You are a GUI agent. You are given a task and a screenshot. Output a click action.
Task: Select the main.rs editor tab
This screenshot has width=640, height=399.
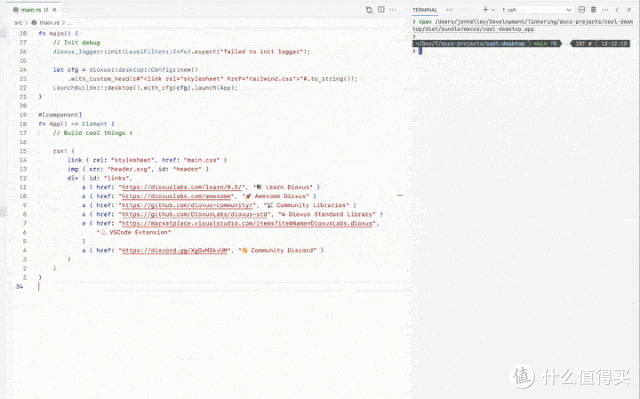click(x=34, y=9)
